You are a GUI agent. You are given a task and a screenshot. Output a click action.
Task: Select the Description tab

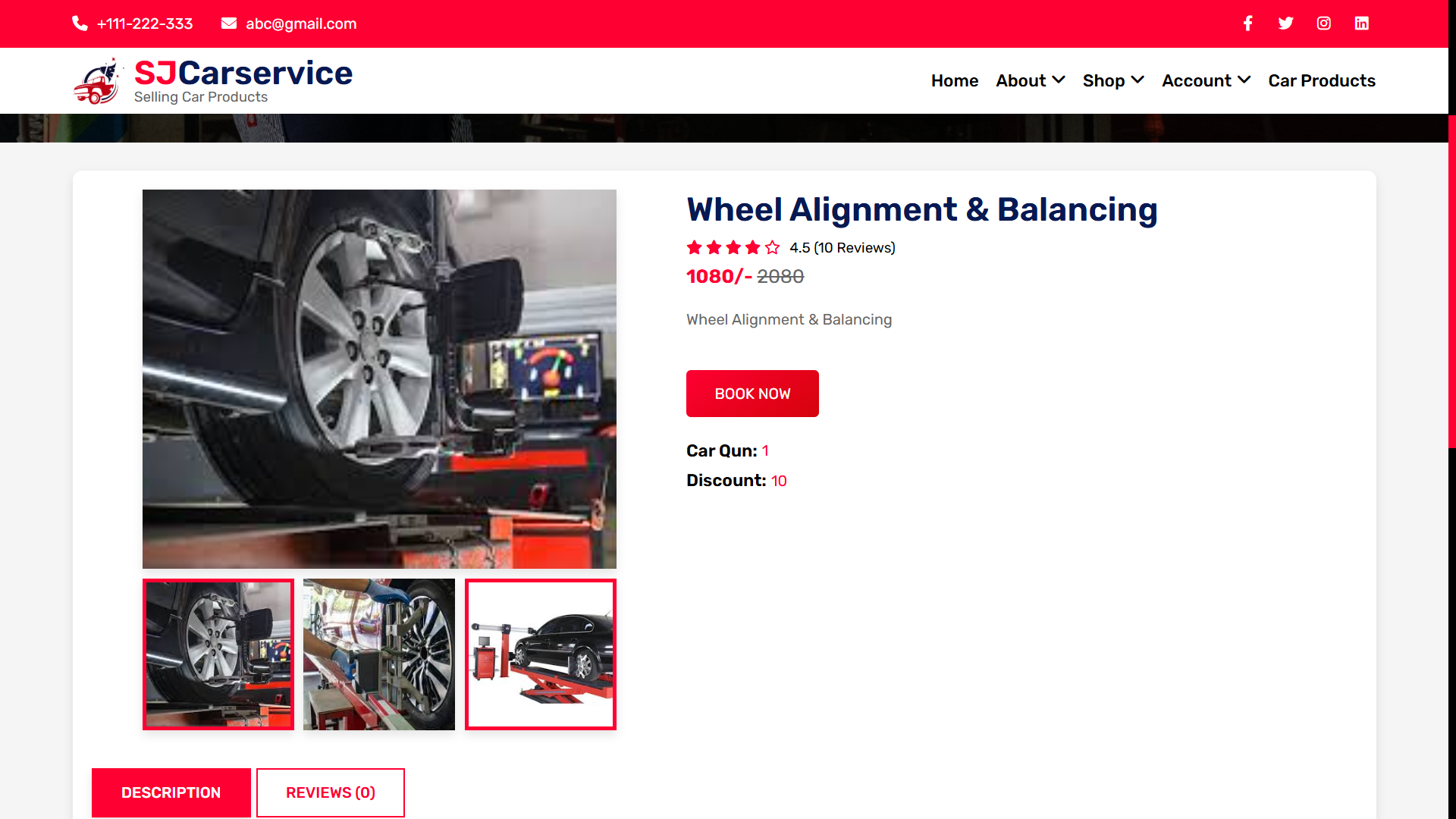(x=171, y=792)
